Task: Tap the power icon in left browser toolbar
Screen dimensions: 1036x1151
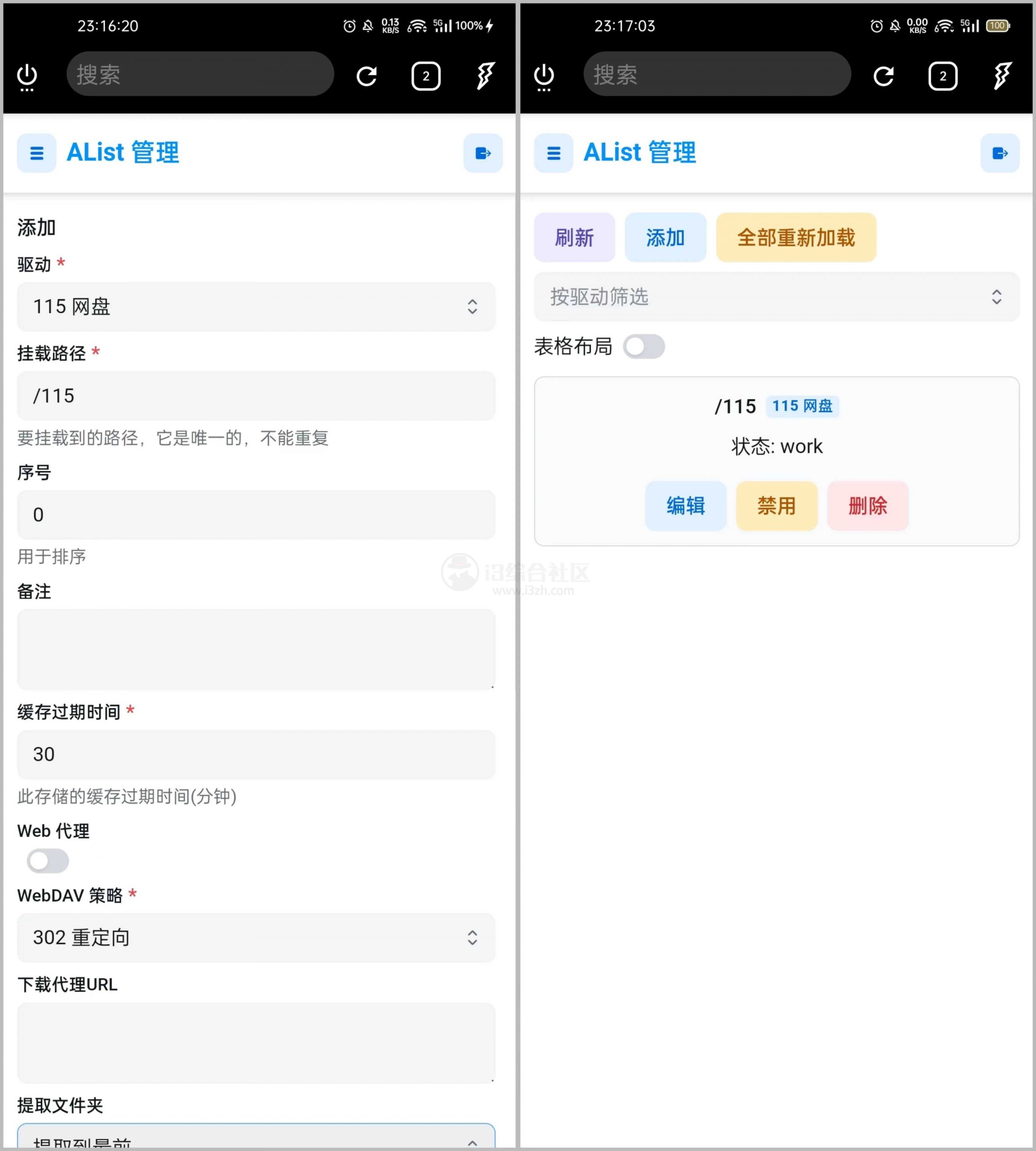Action: tap(27, 77)
